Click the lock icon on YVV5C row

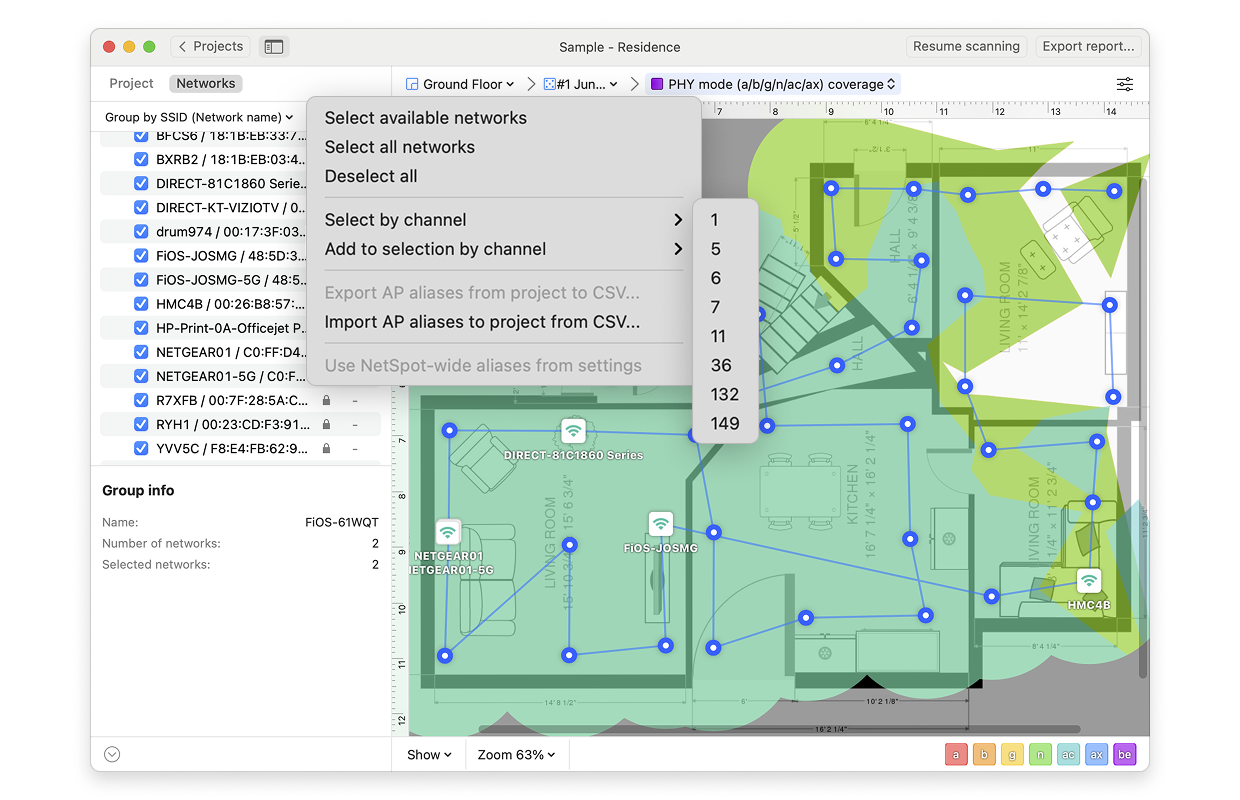[326, 448]
